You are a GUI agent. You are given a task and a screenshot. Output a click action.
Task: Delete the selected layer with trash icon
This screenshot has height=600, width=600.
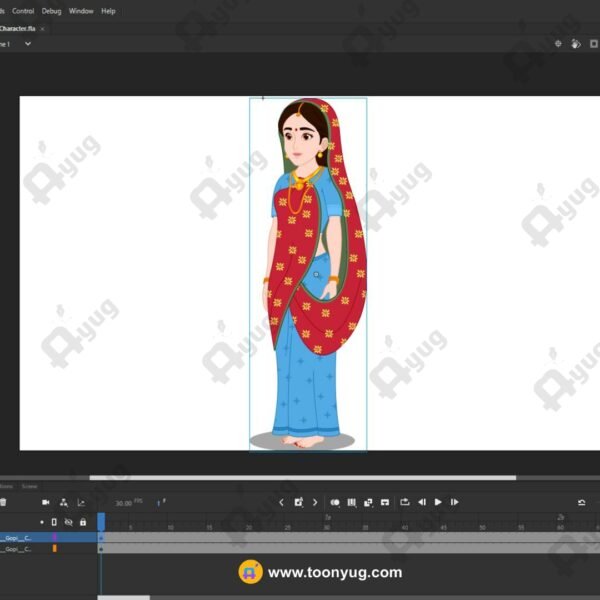(x=3, y=502)
